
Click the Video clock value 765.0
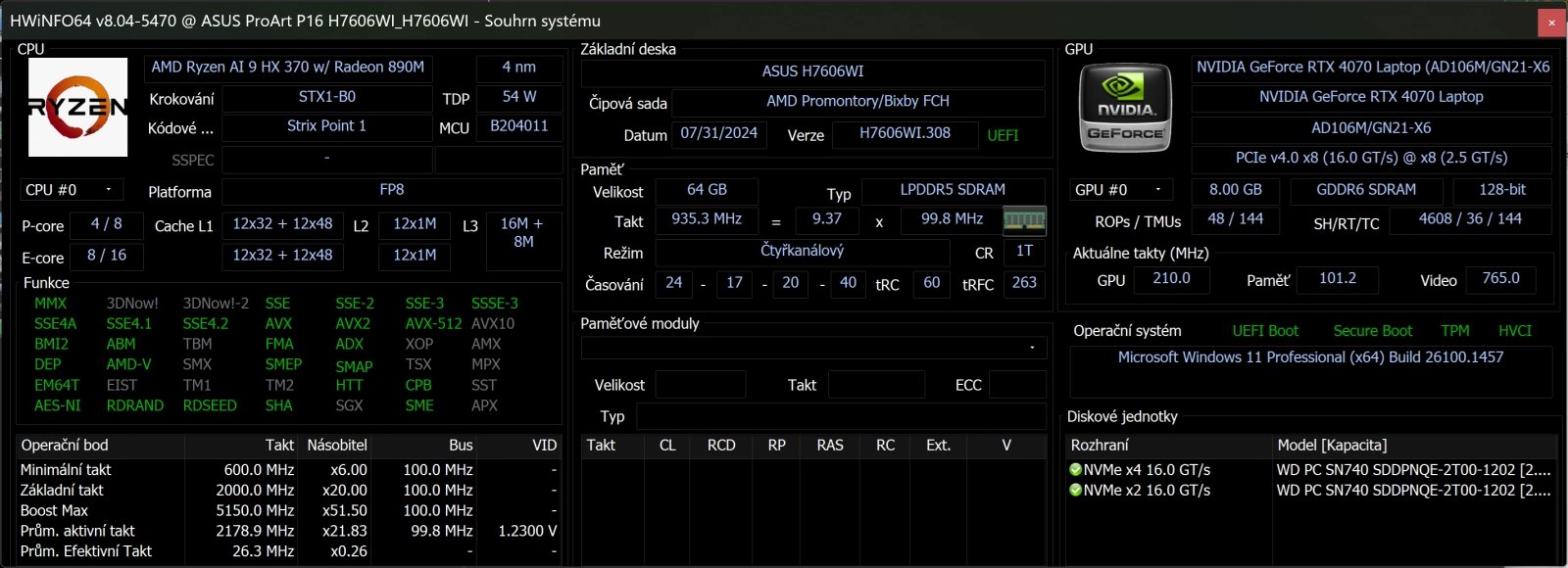point(1500,279)
